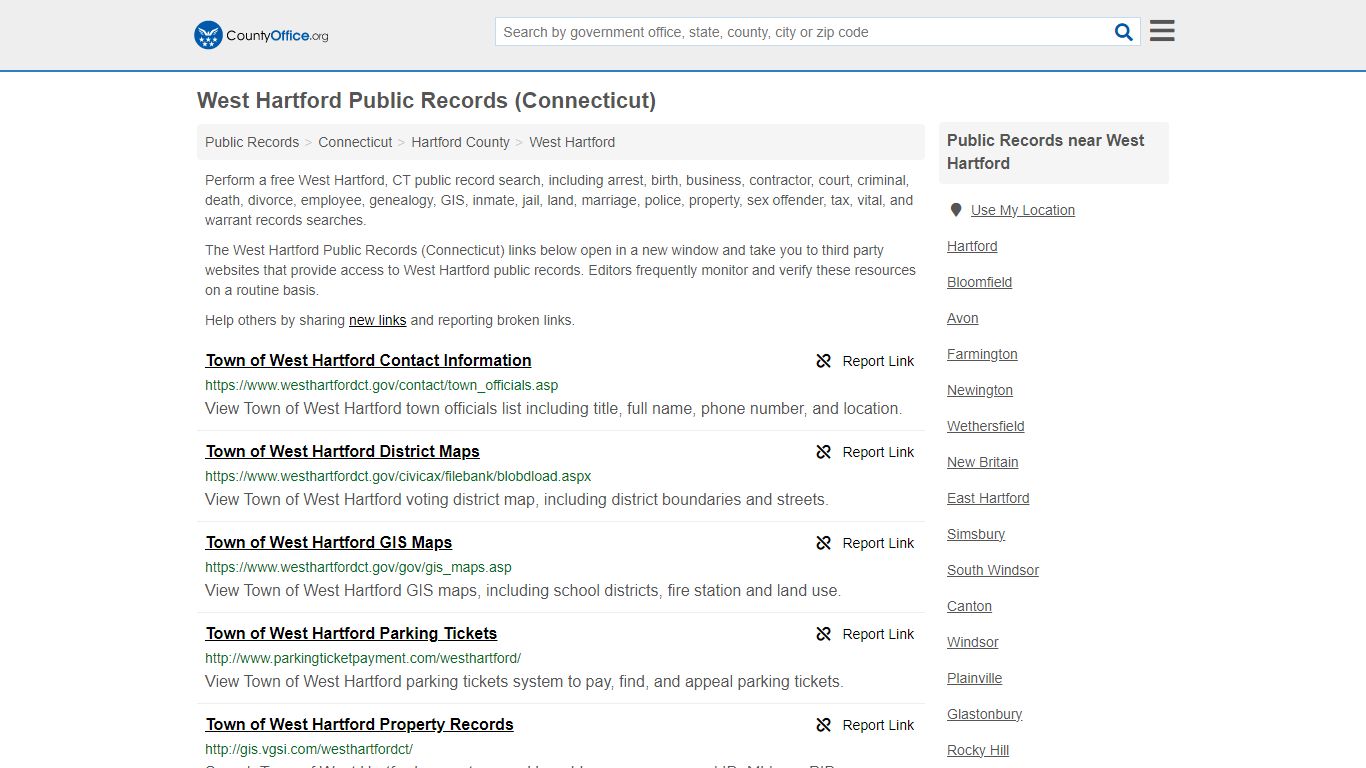Viewport: 1366px width, 768px height.
Task: Click the magnifying glass search icon
Action: [x=1124, y=32]
